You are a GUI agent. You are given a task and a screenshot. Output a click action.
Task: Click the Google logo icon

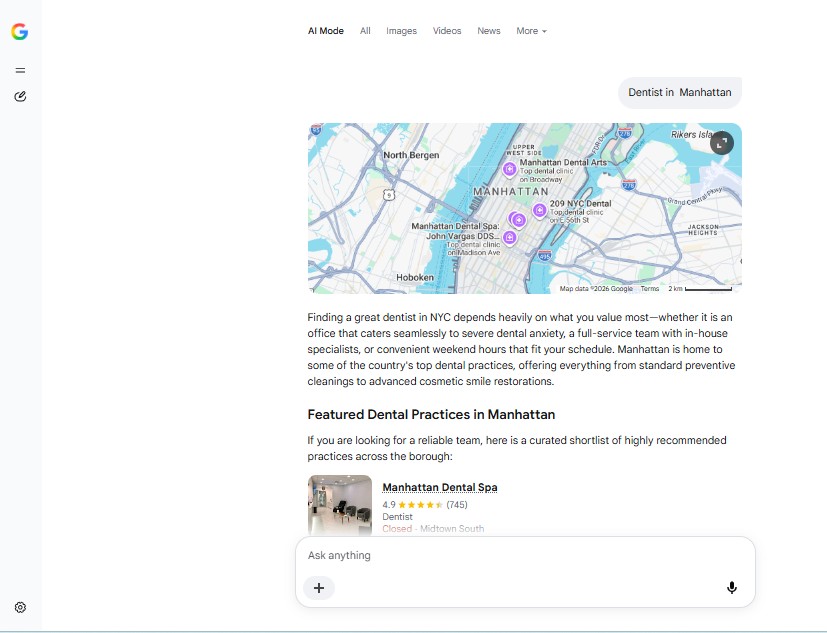pyautogui.click(x=20, y=32)
